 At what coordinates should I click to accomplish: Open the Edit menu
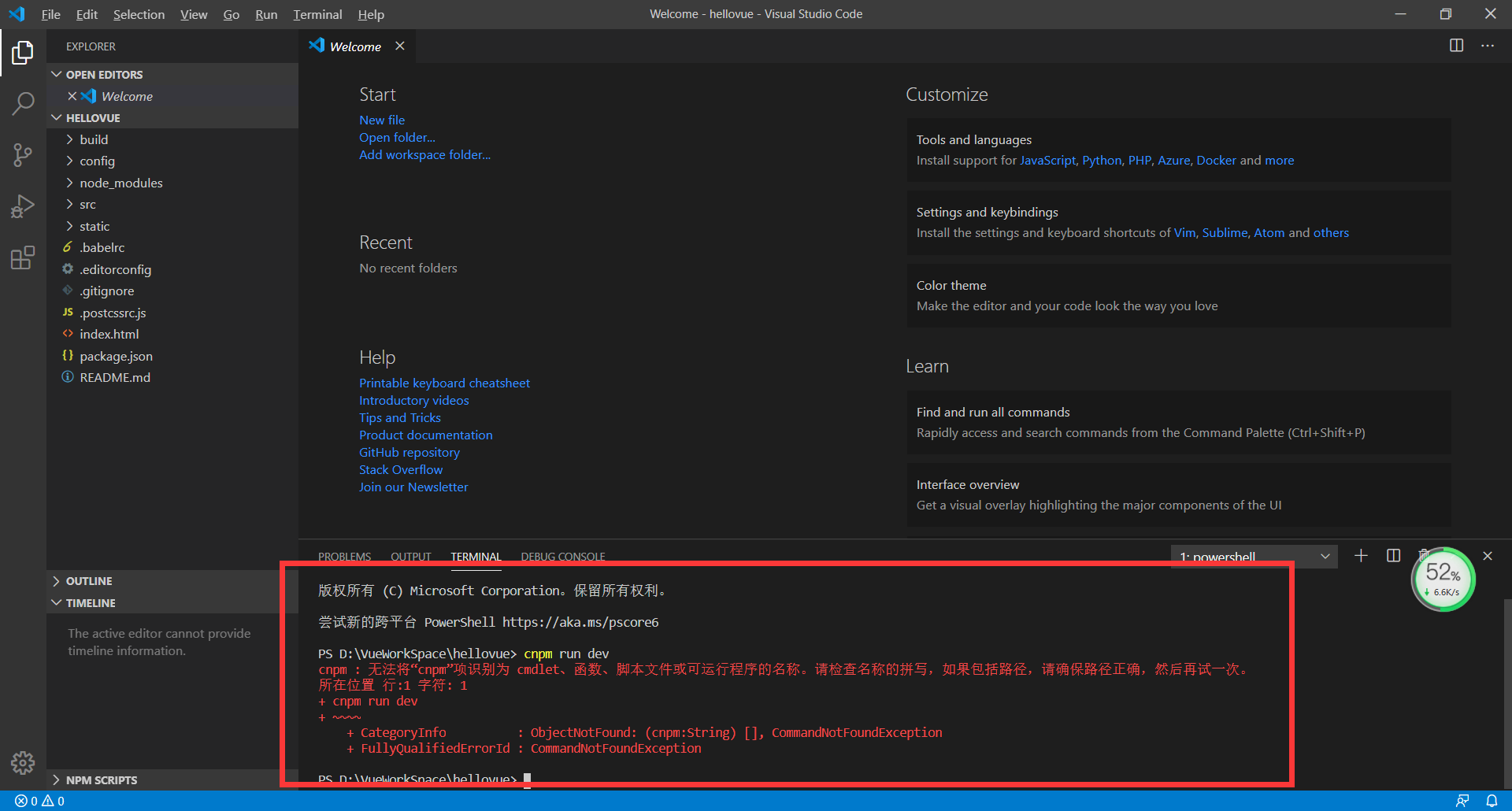87,14
